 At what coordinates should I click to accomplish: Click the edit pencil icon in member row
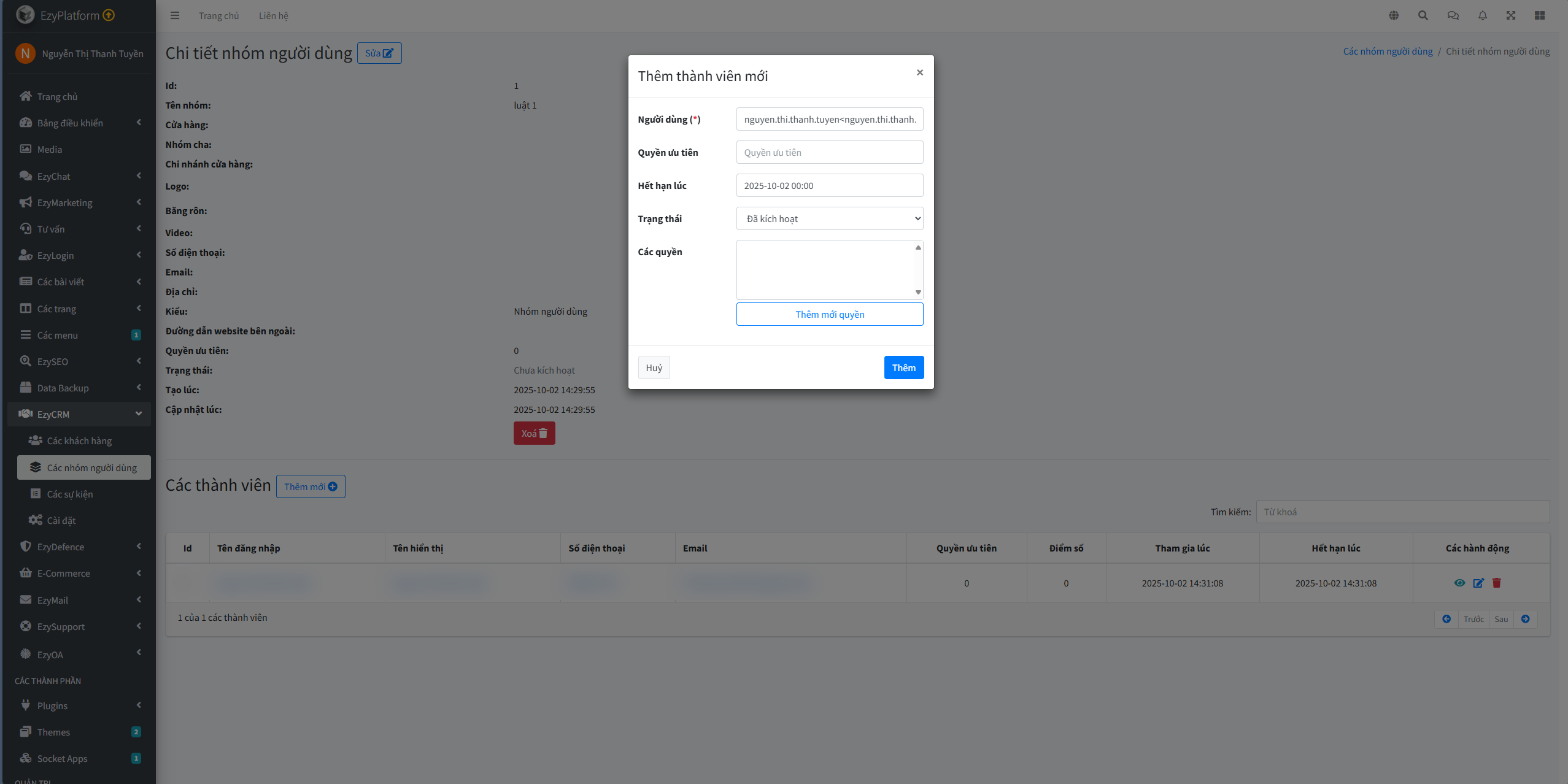1478,583
